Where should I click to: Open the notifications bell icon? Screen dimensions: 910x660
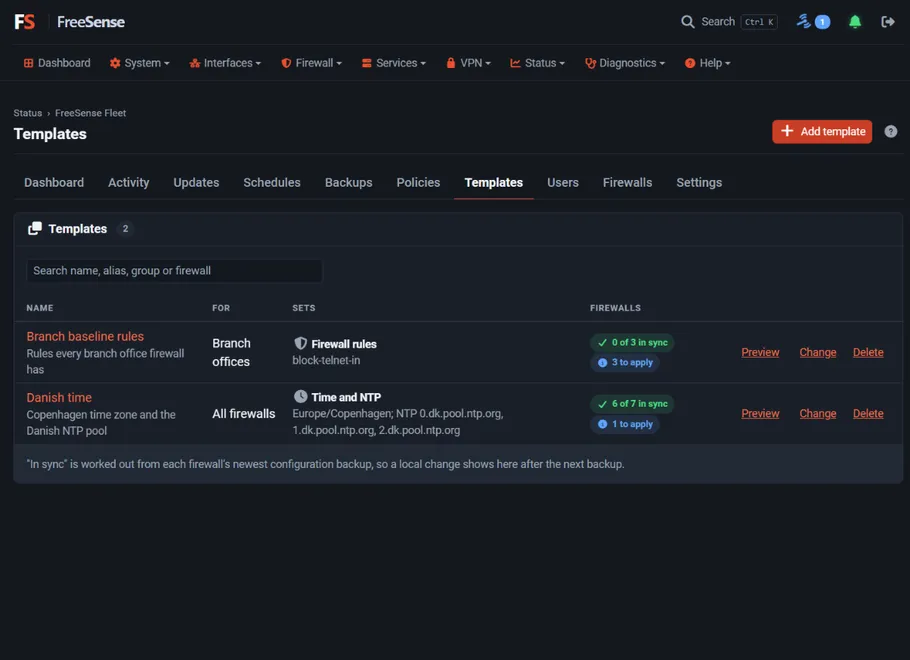tap(854, 22)
